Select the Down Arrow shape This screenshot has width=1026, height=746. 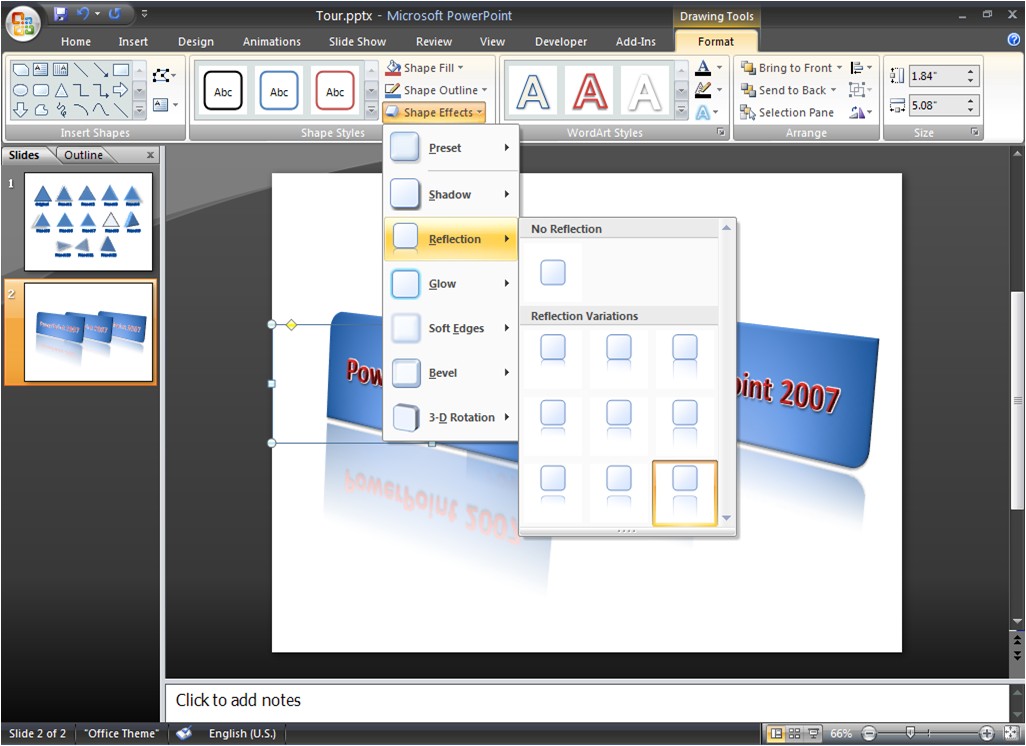(x=20, y=110)
